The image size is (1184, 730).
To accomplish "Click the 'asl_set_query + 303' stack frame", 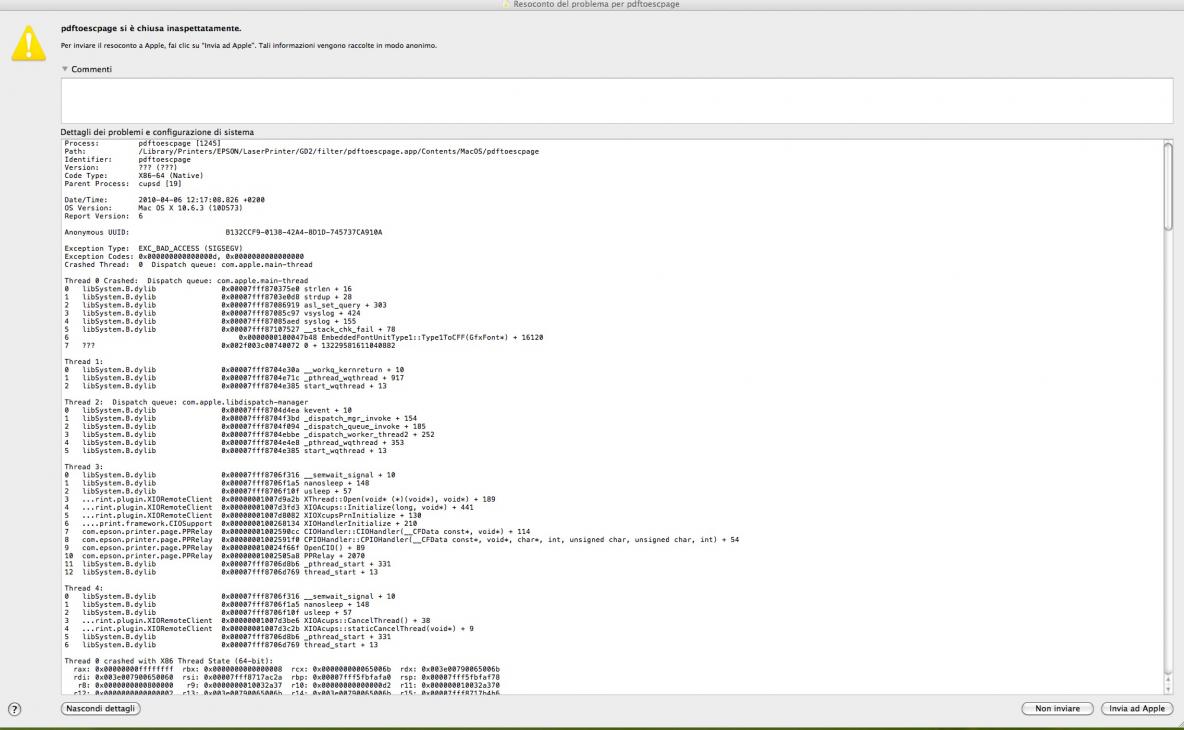I will point(225,305).
